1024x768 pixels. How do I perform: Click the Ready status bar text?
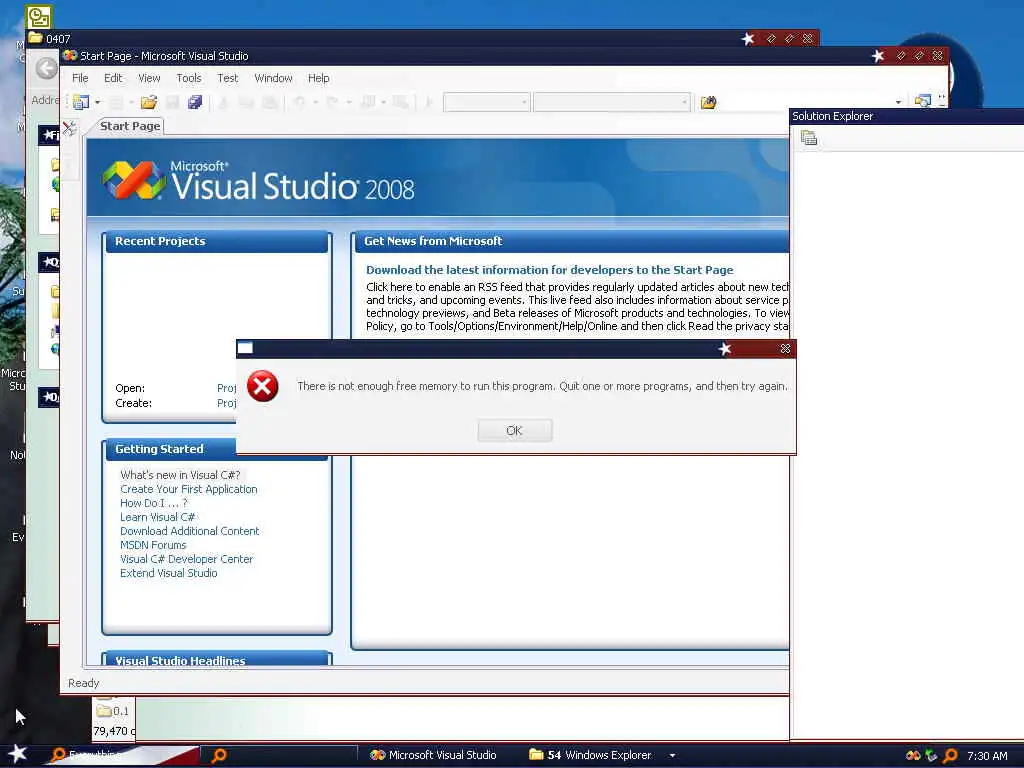[x=84, y=682]
